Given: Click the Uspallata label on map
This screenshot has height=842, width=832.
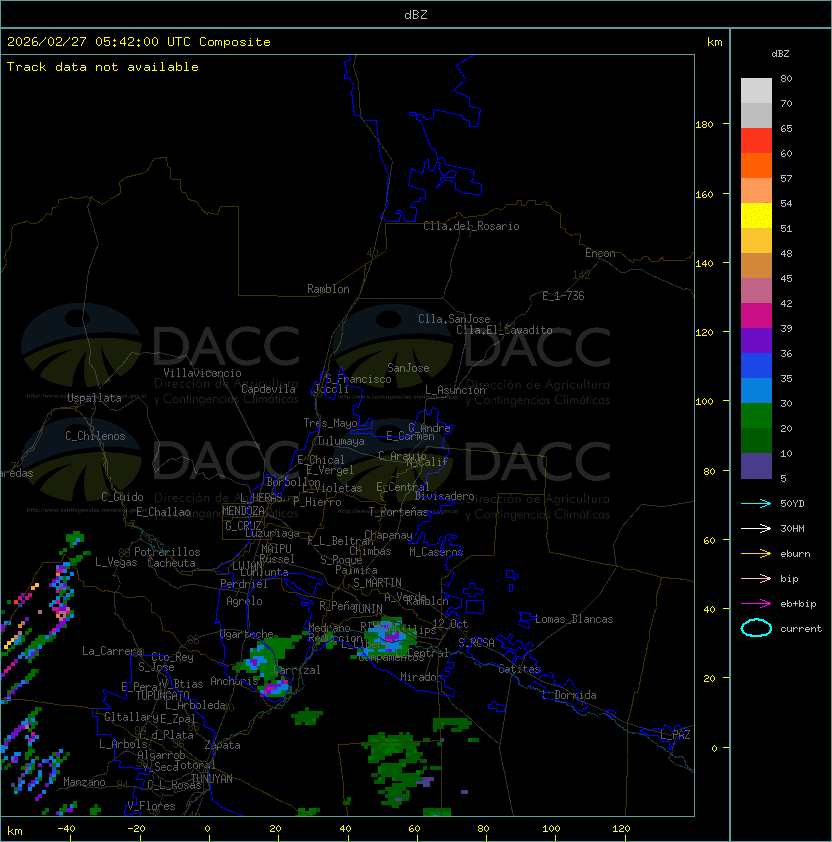Looking at the screenshot, I should click(94, 398).
